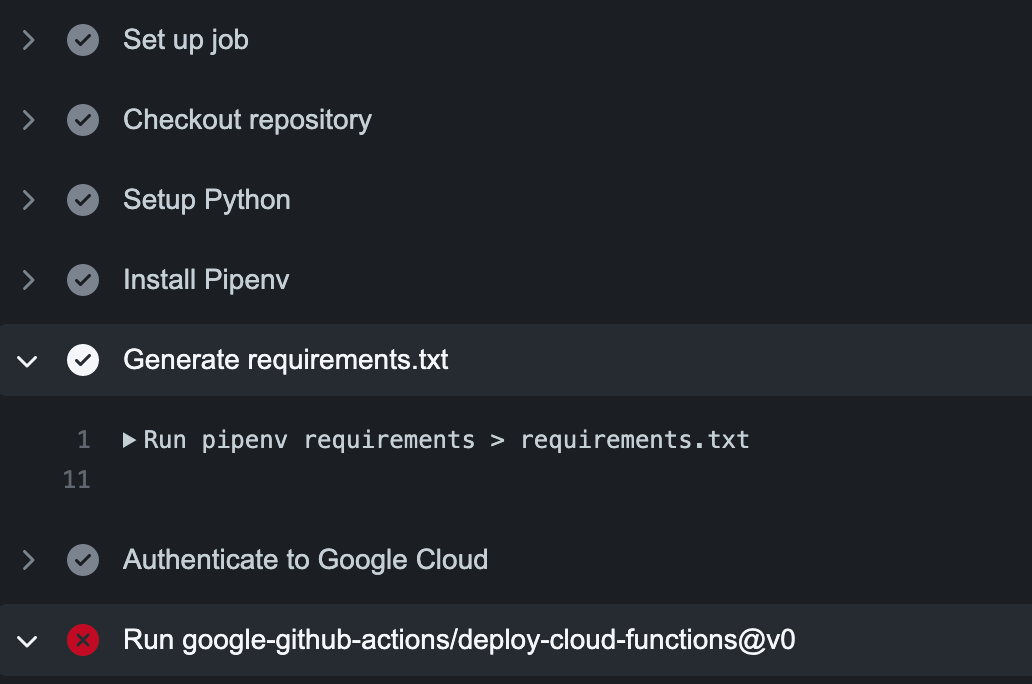Expand the Run pipenv requirements disclosure triangle
This screenshot has width=1032, height=684.
[129, 439]
